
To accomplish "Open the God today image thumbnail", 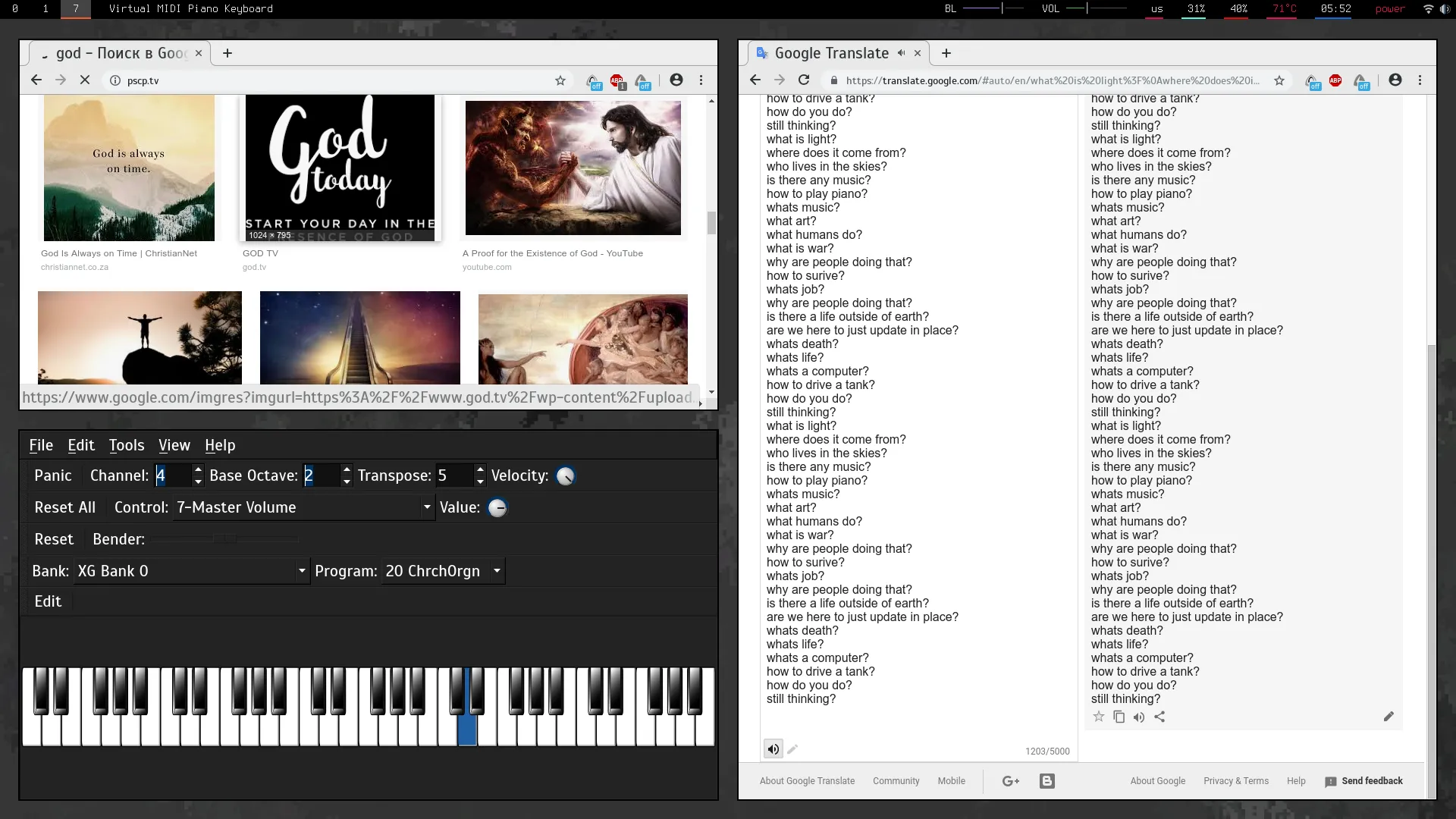I will 340,168.
